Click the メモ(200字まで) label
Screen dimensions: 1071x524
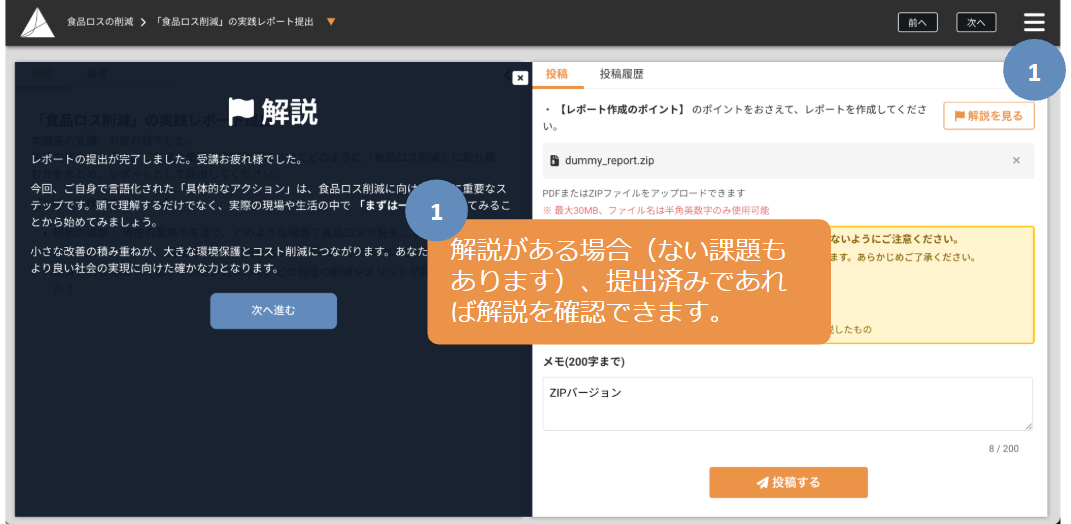[583, 362]
